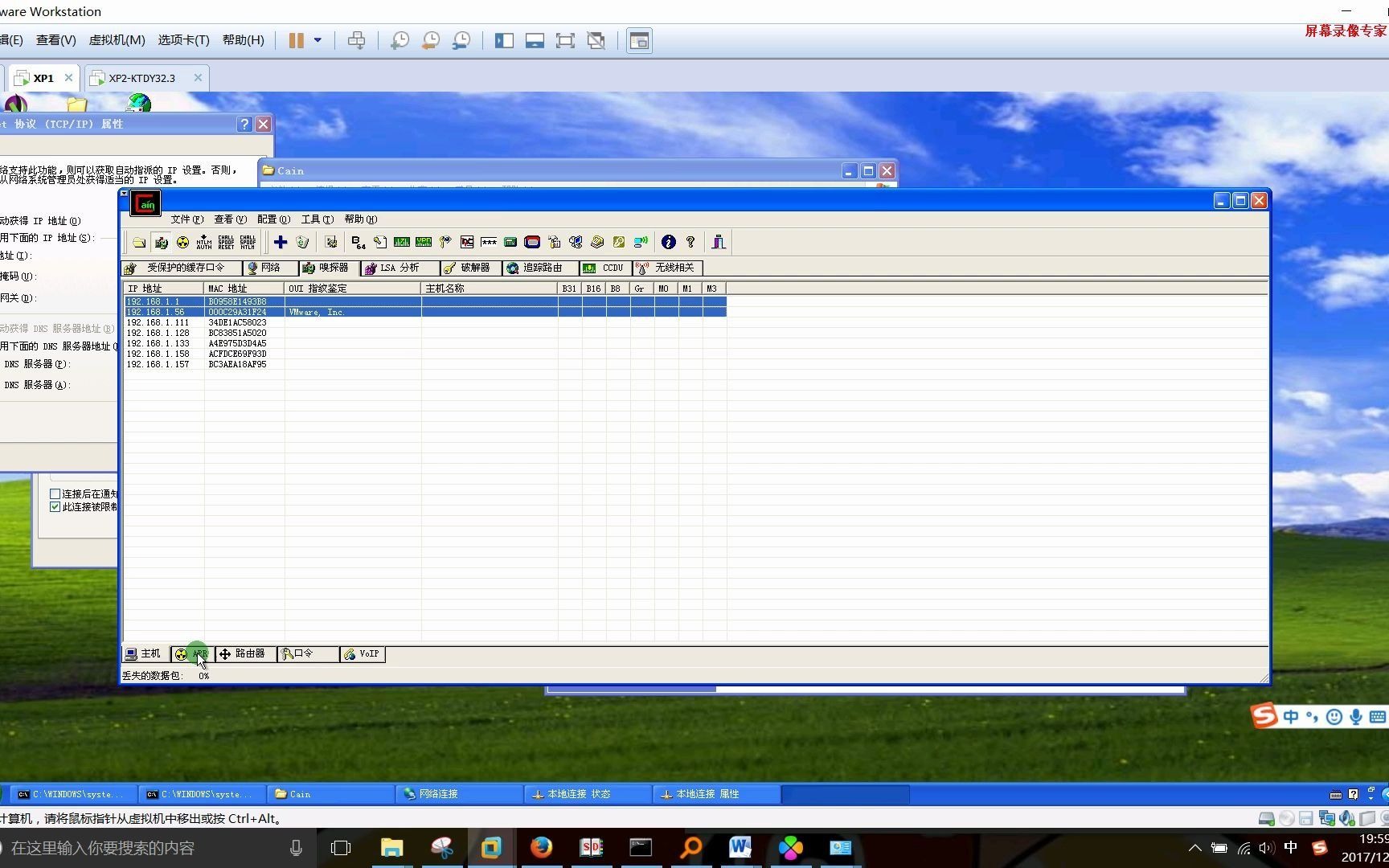The width and height of the screenshot is (1389, 868).
Task: Toggle VMware show library sidebar icon
Action: pyautogui.click(x=505, y=40)
